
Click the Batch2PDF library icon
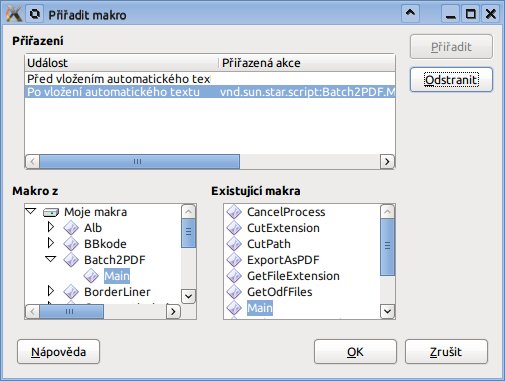point(71,260)
